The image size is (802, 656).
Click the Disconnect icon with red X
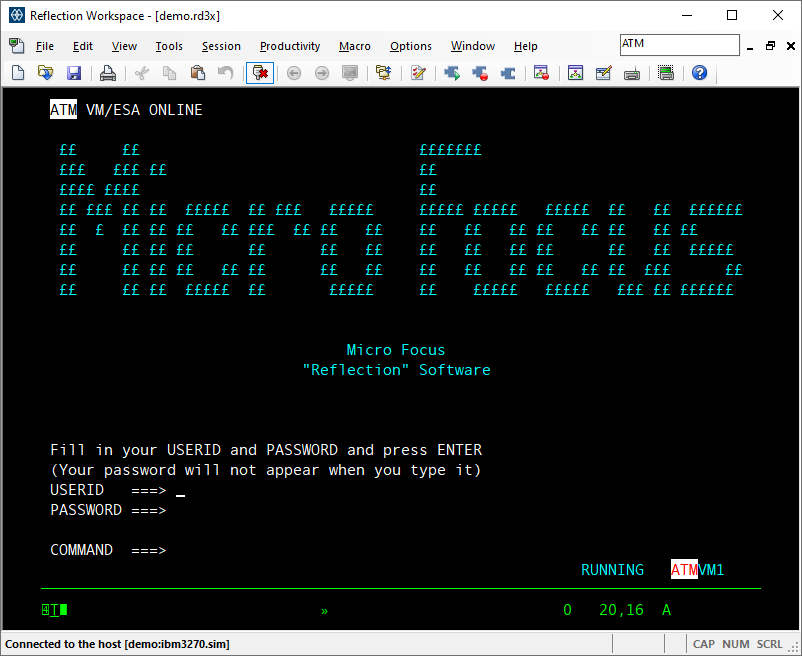[260, 73]
